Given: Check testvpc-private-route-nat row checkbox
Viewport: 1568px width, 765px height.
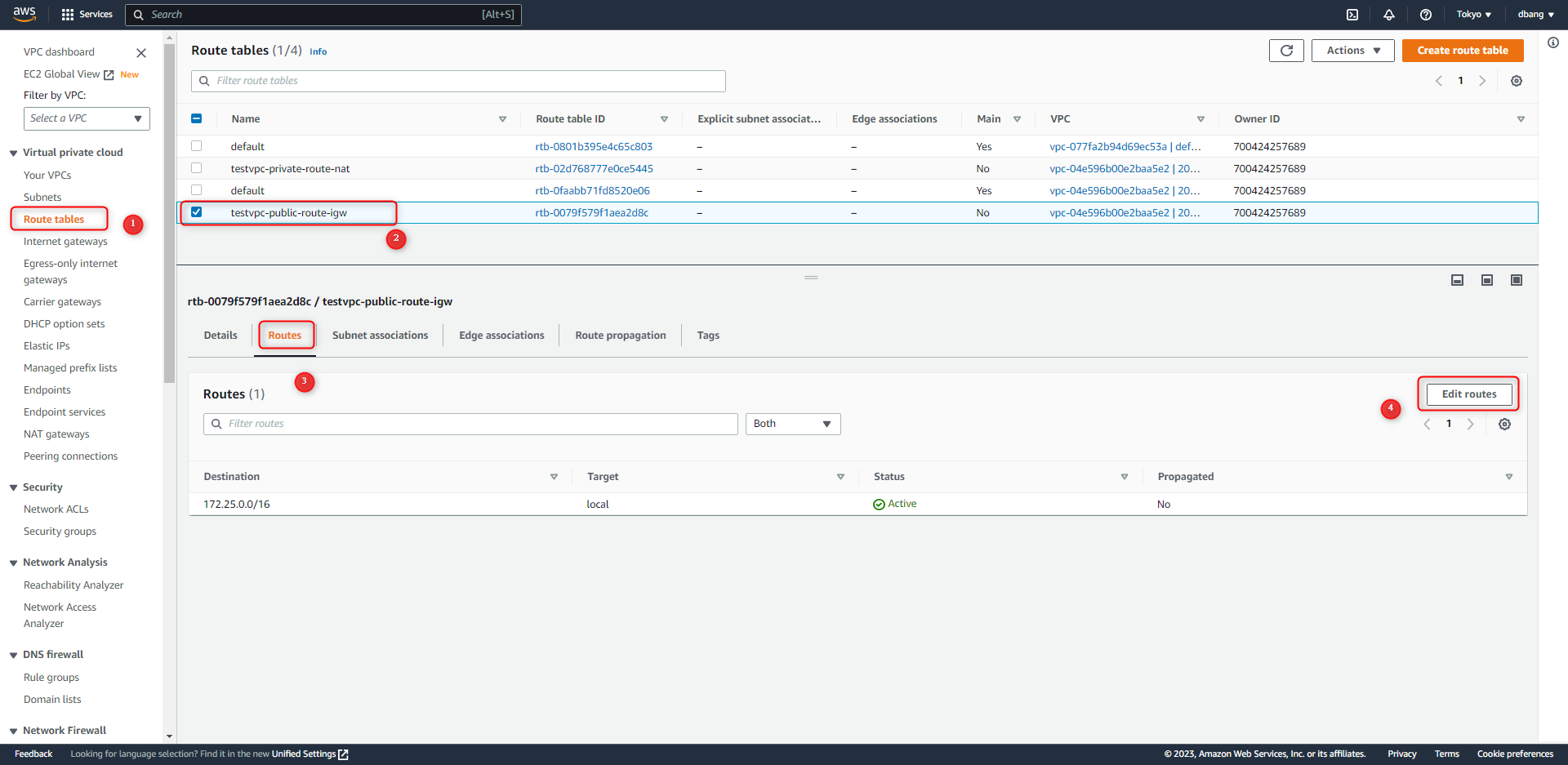Looking at the screenshot, I should point(196,168).
